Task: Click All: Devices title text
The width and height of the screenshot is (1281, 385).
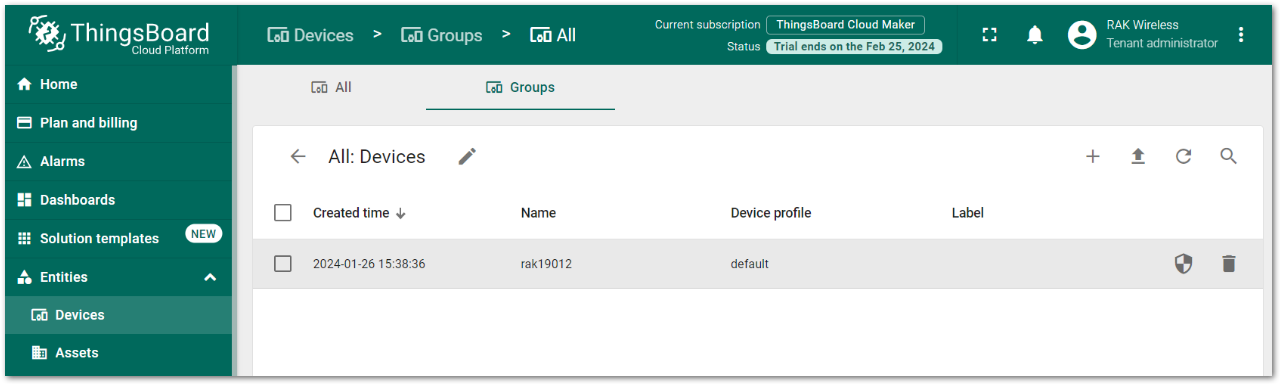Action: tap(377, 157)
